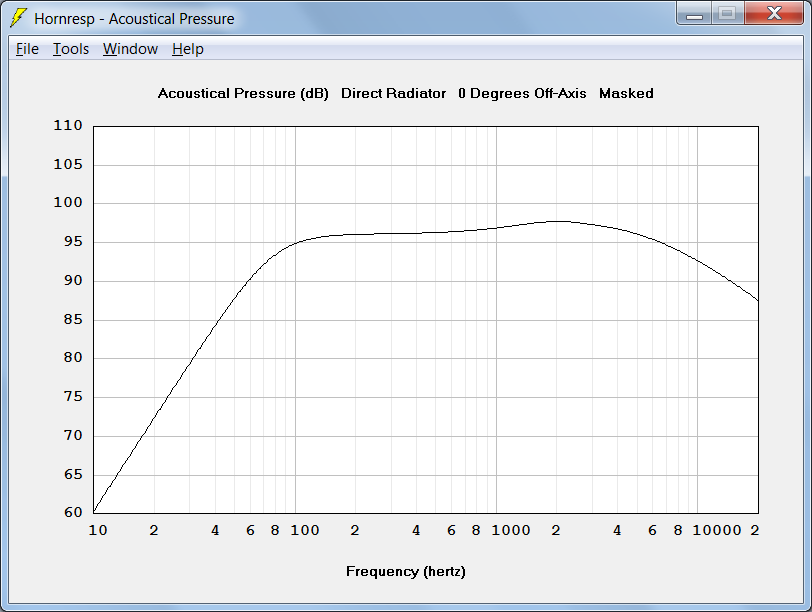Click the Hornresp lightning bolt title icon
This screenshot has height=612, width=812.
[x=18, y=18]
